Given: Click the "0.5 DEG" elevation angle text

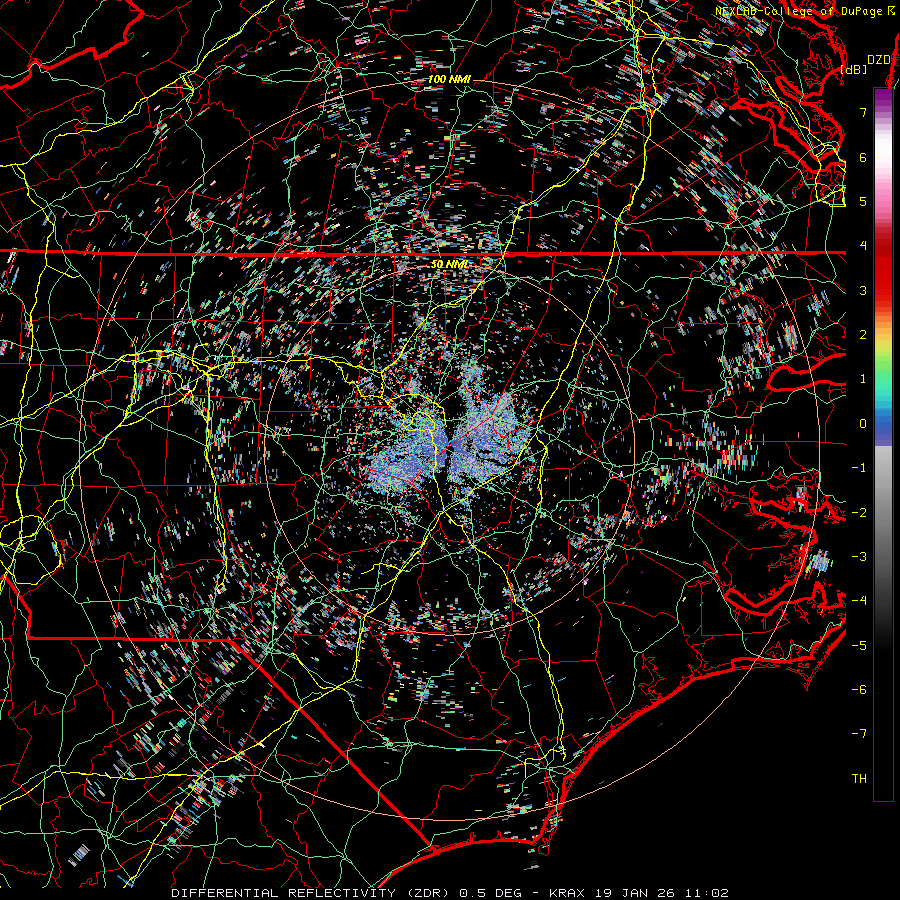Looking at the screenshot, I should [491, 893].
